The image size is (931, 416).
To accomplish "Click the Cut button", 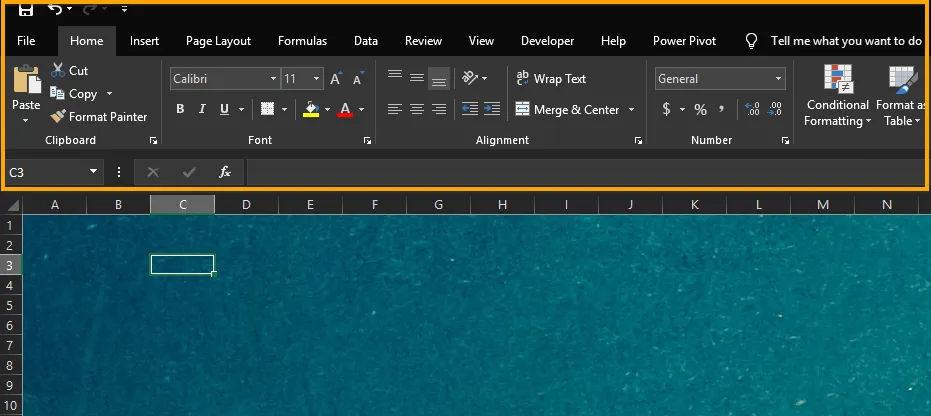I will click(x=70, y=71).
